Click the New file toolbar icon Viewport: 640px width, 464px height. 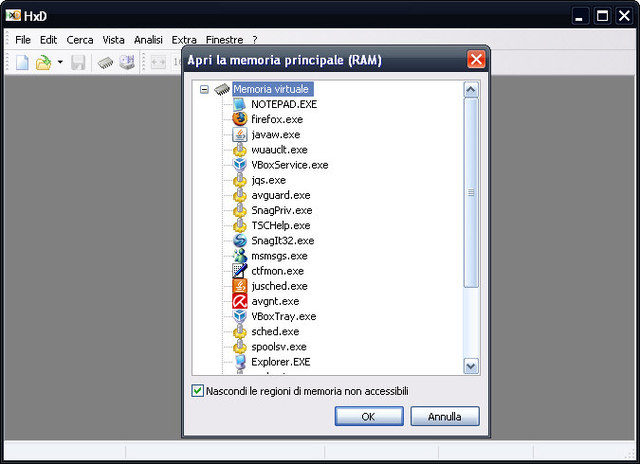[x=22, y=62]
